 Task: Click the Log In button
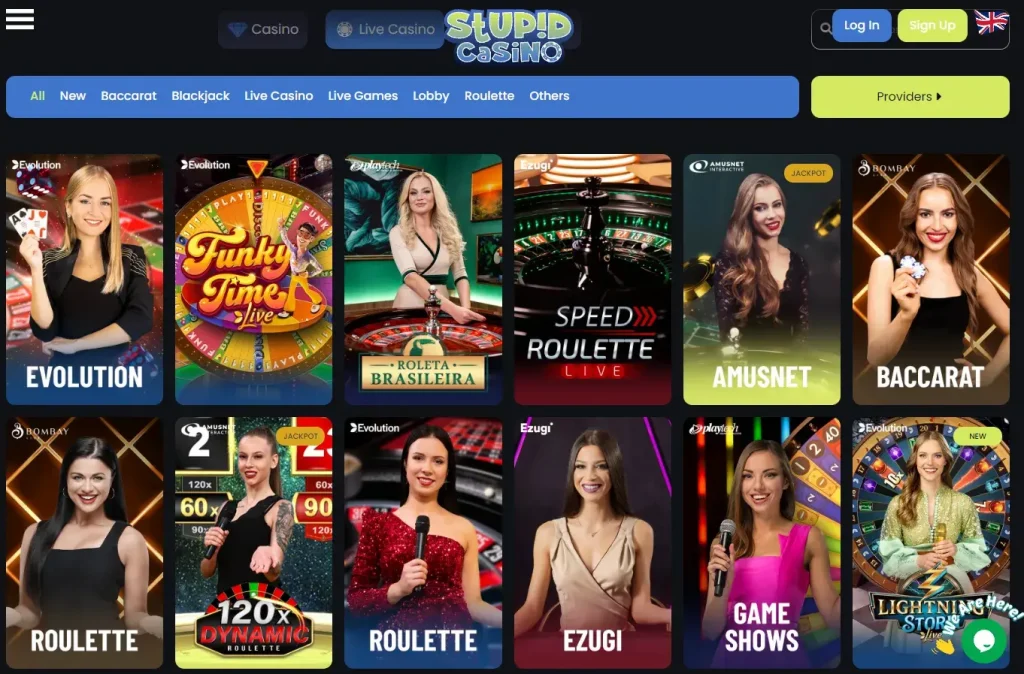click(x=861, y=25)
